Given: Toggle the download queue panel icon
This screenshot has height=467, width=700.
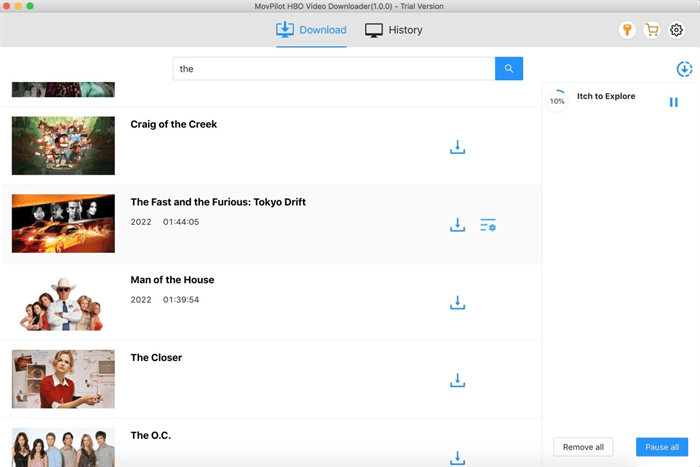Looking at the screenshot, I should tap(684, 69).
